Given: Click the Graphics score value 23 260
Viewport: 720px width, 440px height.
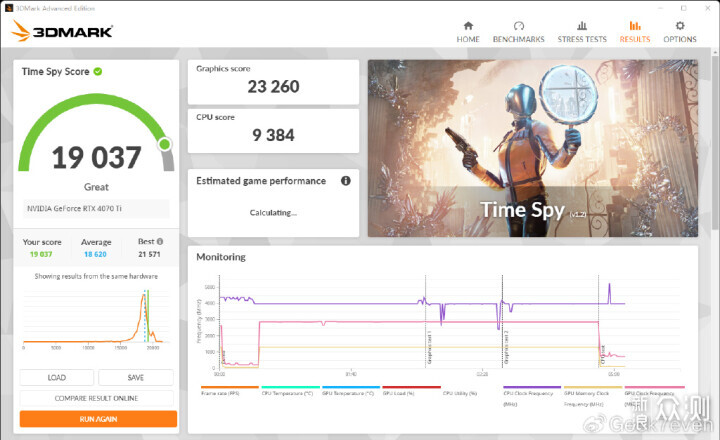Looking at the screenshot, I should pos(273,86).
